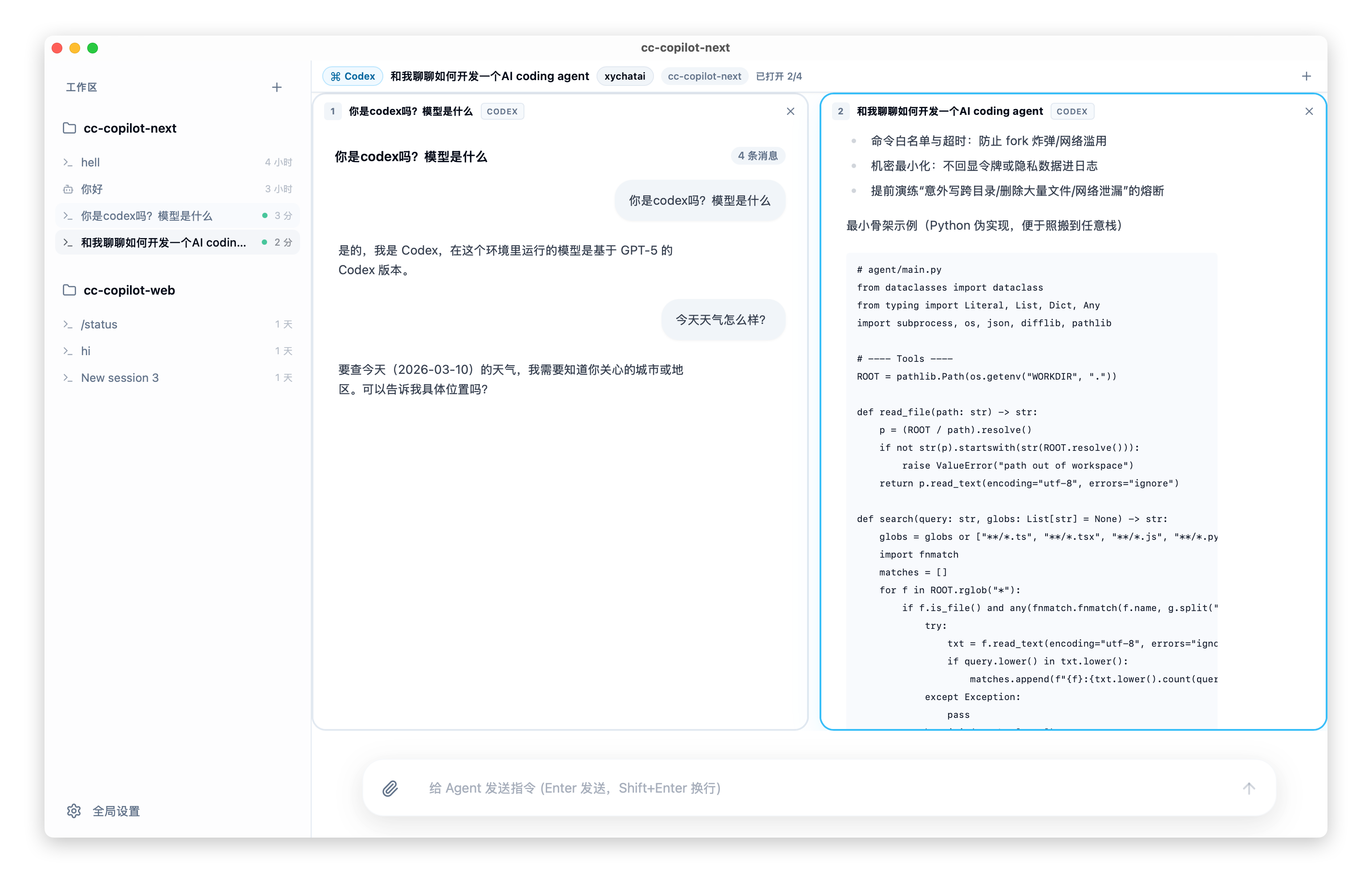Close pane 1 with X icon
Screen dimensions: 1372x891
pyautogui.click(x=790, y=111)
